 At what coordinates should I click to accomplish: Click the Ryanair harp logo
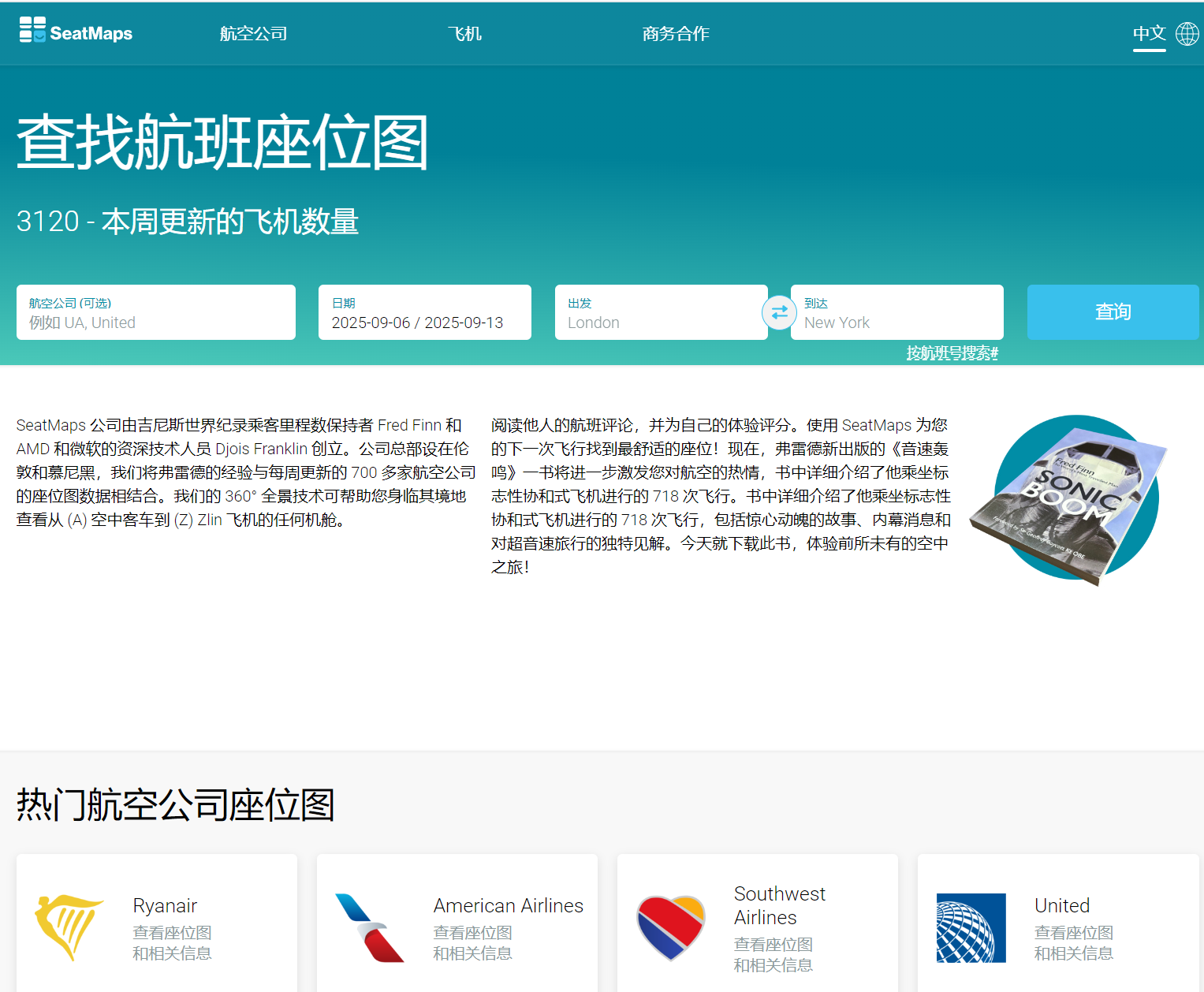[x=69, y=927]
